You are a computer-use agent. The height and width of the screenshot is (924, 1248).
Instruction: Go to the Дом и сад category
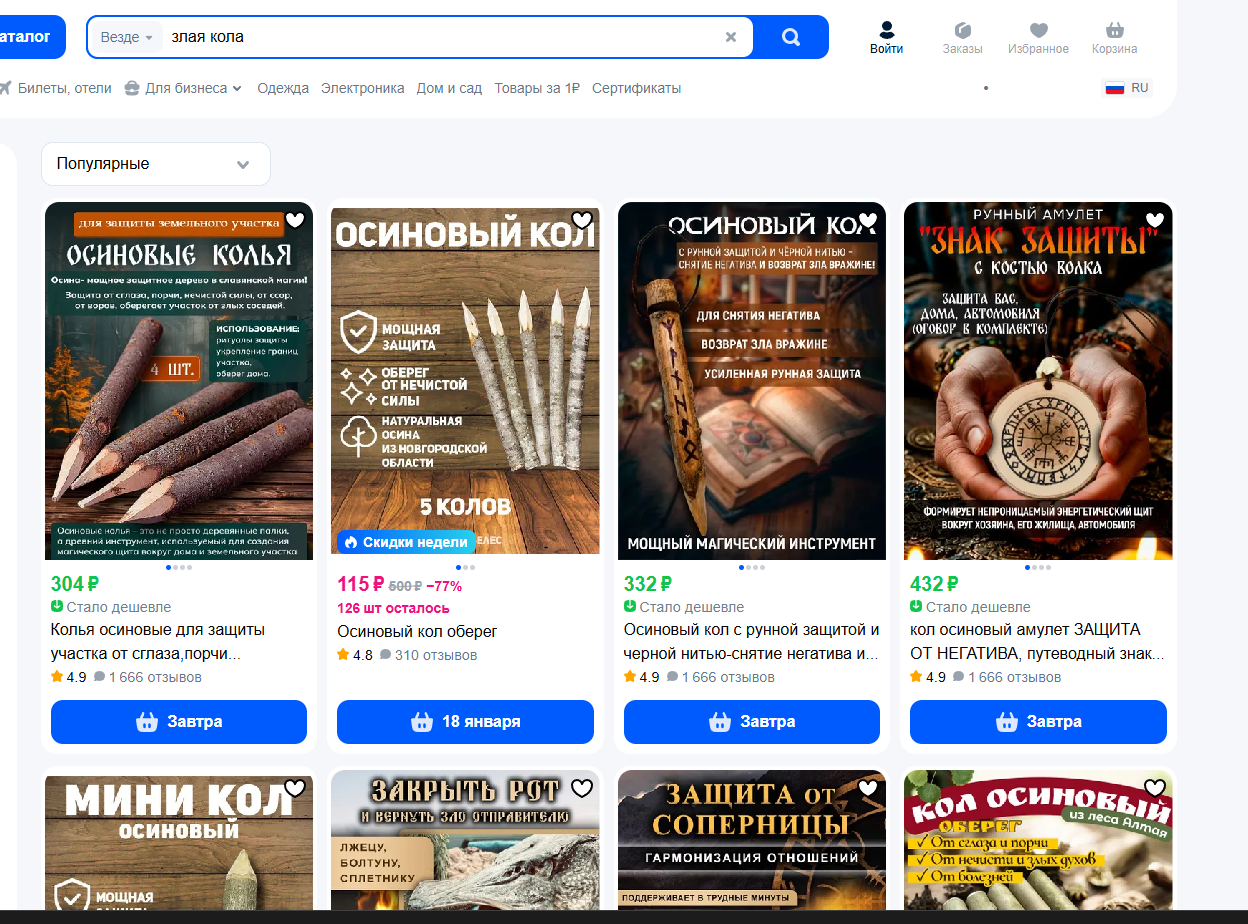tap(449, 88)
